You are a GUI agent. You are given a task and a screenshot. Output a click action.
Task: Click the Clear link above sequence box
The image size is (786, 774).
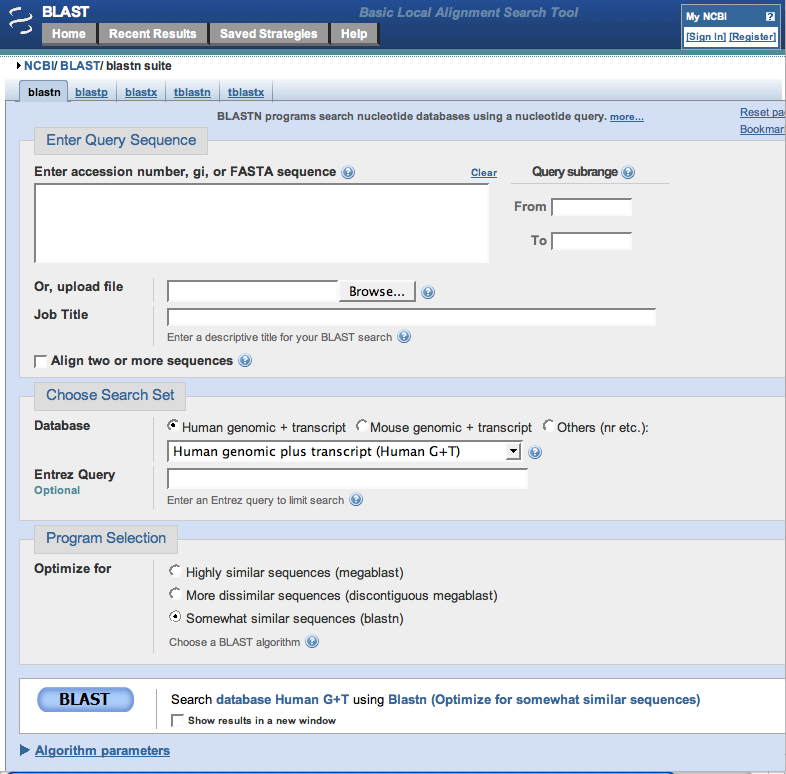click(x=484, y=173)
